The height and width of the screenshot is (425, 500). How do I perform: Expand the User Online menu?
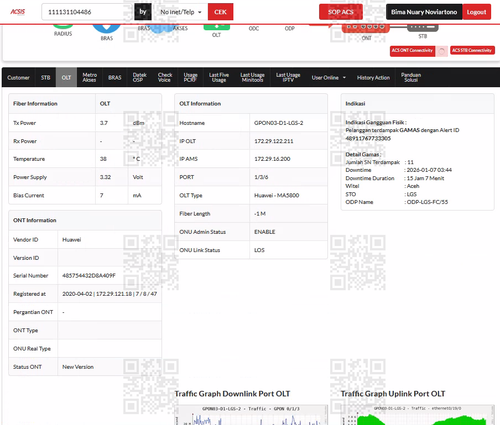click(x=329, y=78)
